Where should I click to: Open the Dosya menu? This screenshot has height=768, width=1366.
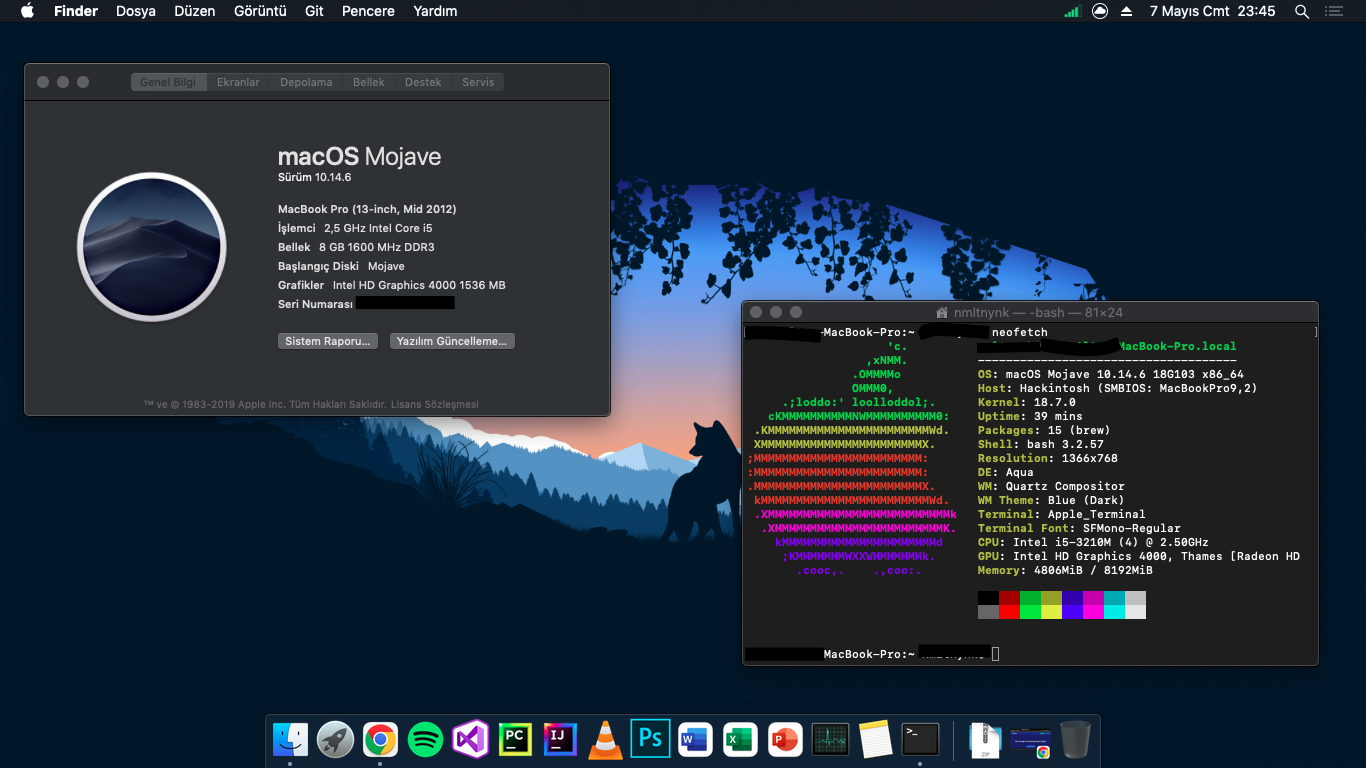[x=136, y=11]
